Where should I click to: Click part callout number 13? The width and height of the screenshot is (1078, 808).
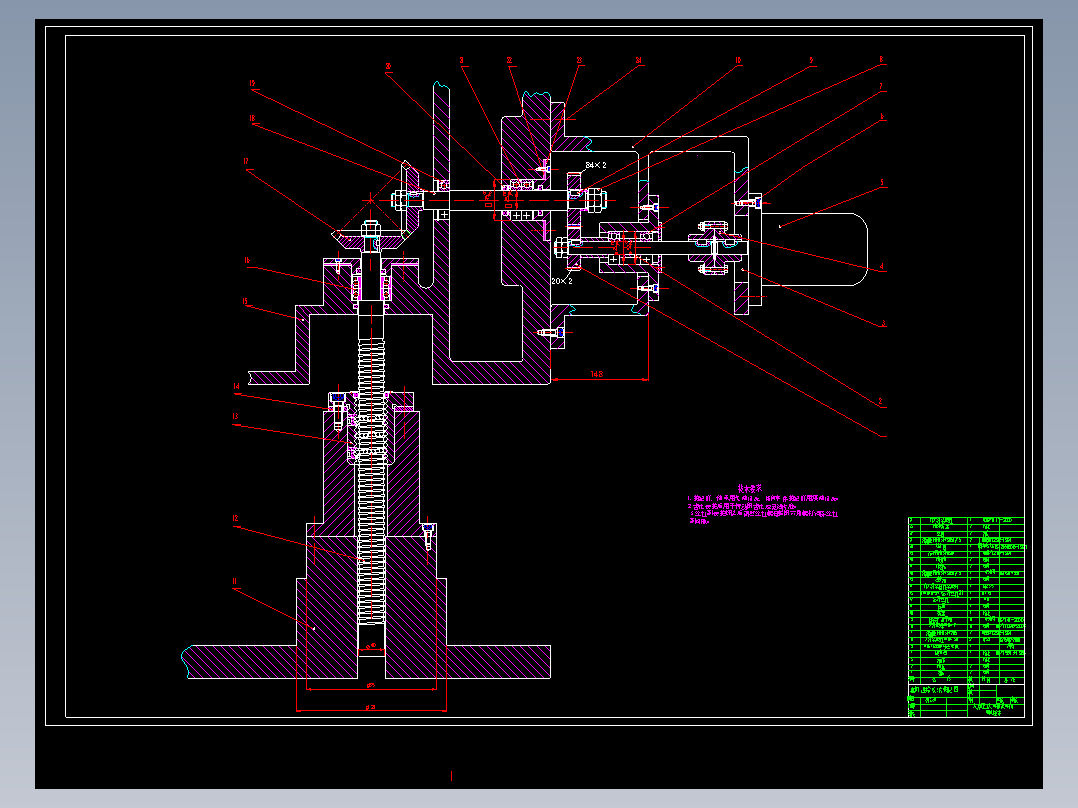(x=235, y=416)
